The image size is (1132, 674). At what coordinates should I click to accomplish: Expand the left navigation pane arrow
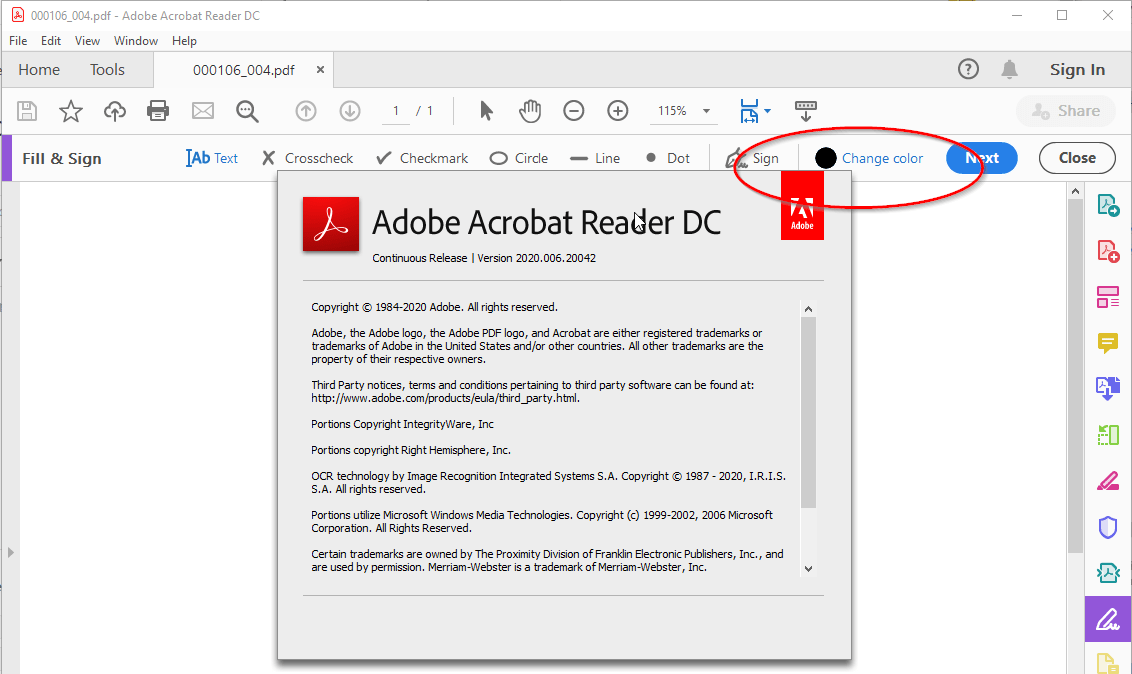point(10,552)
